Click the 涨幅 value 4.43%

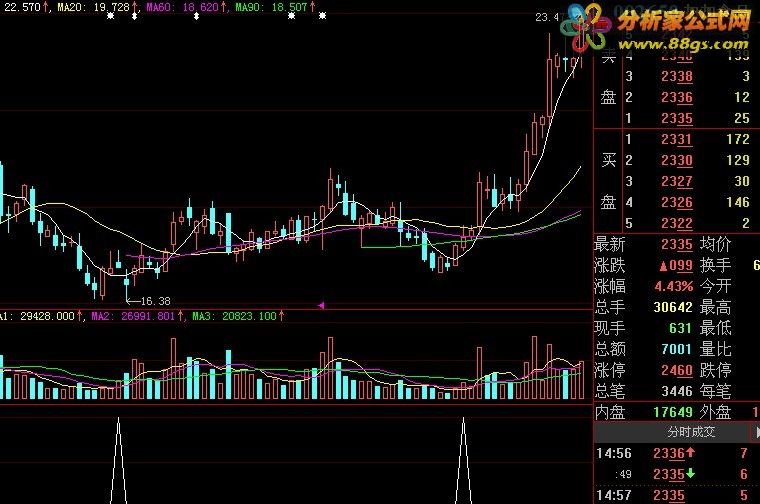pyautogui.click(x=674, y=286)
